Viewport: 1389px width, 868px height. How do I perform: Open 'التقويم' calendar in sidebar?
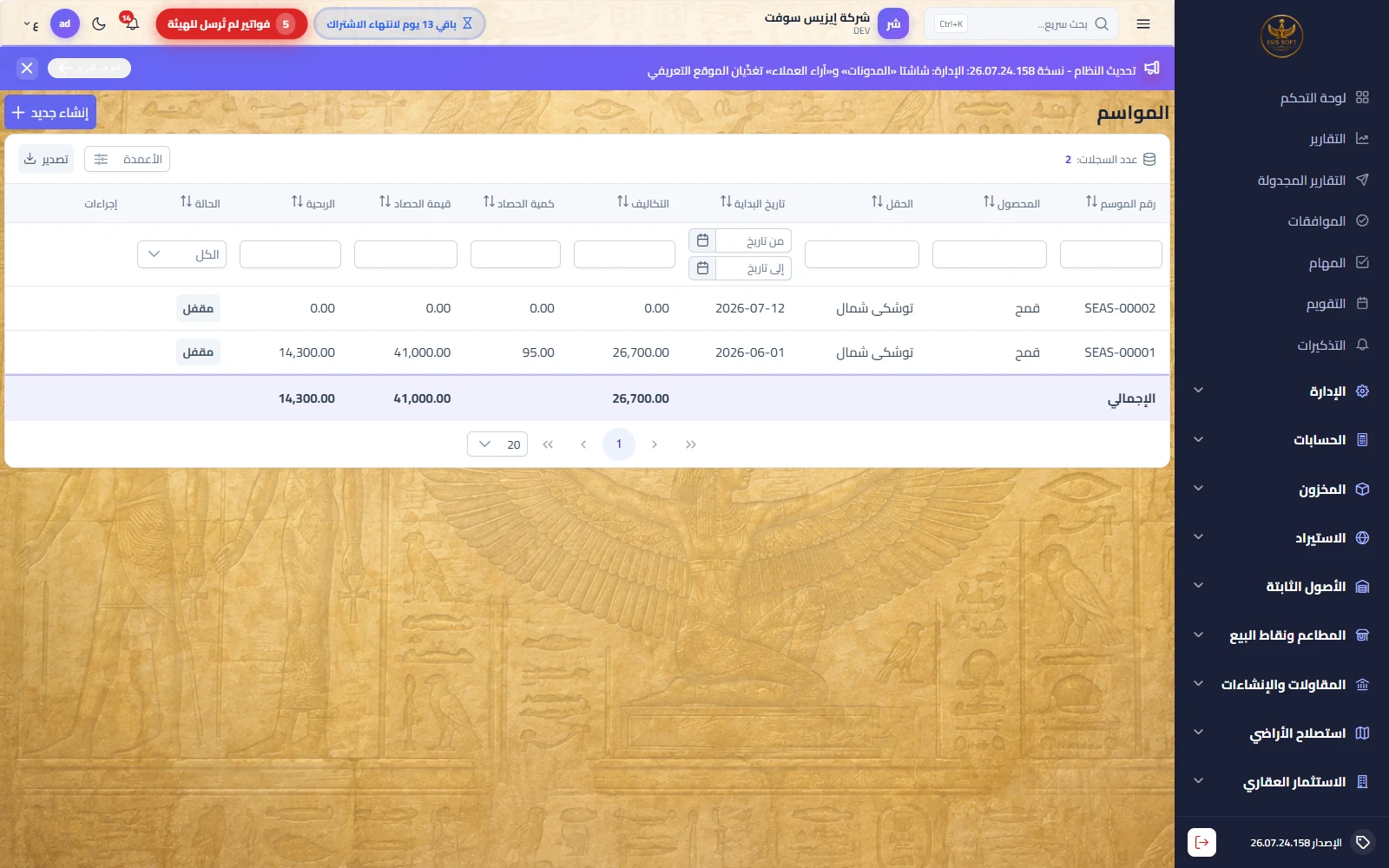pos(1337,304)
